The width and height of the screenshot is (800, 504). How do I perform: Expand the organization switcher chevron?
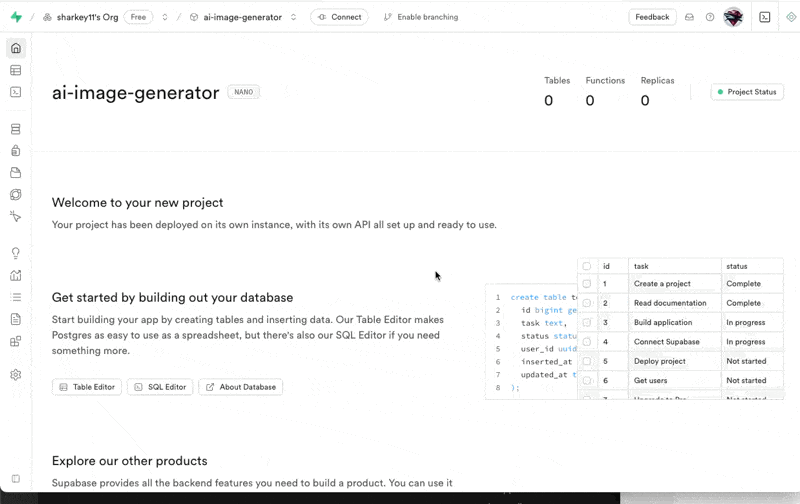tap(165, 17)
